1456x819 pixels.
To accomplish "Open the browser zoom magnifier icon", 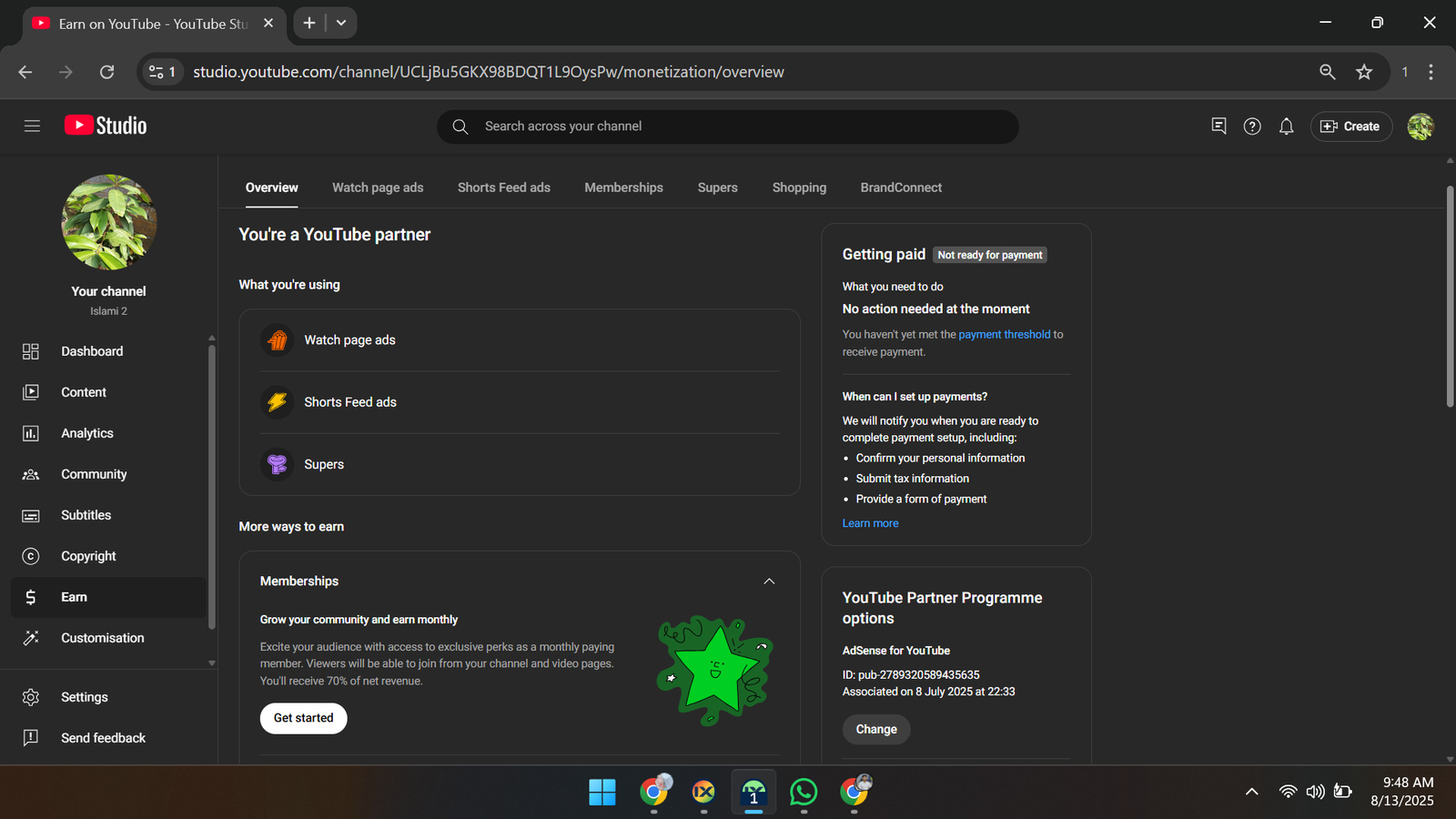I will (1328, 72).
